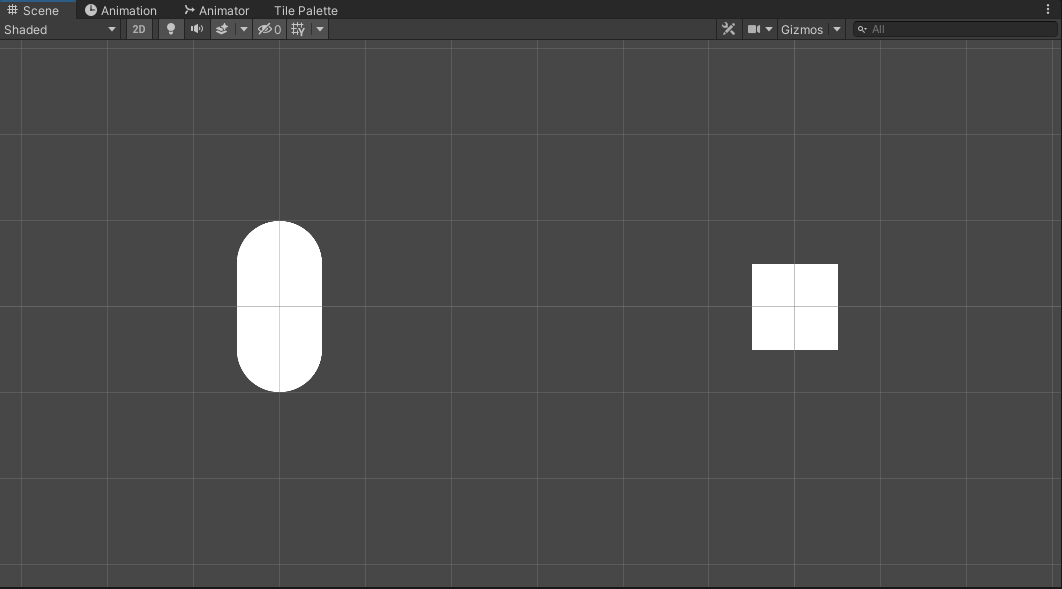
Task: Select the white capsule sprite in the scene
Action: (280, 305)
